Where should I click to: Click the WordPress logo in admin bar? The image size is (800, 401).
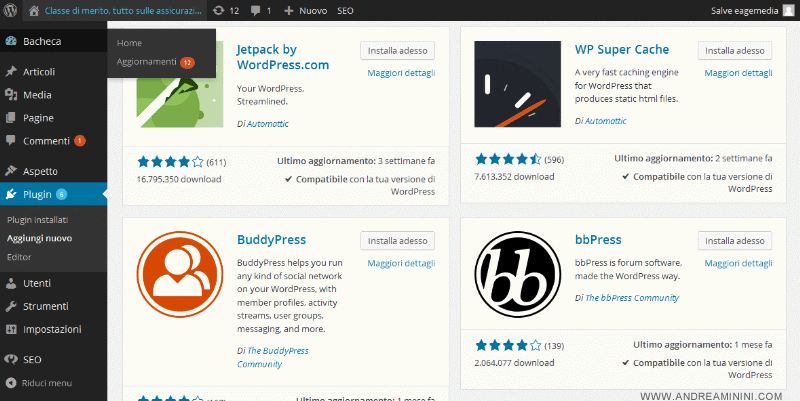(10, 10)
